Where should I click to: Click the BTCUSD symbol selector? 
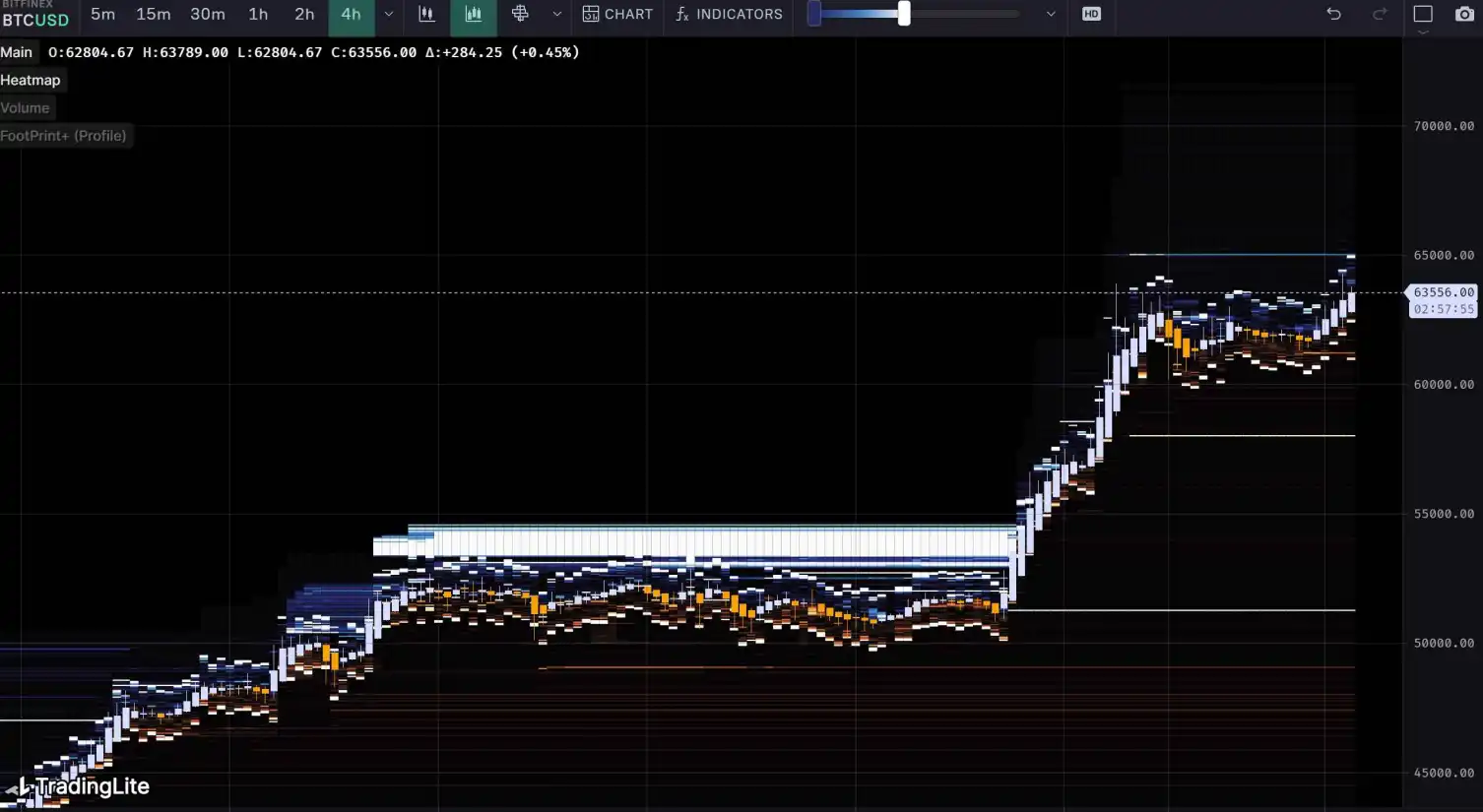35,20
